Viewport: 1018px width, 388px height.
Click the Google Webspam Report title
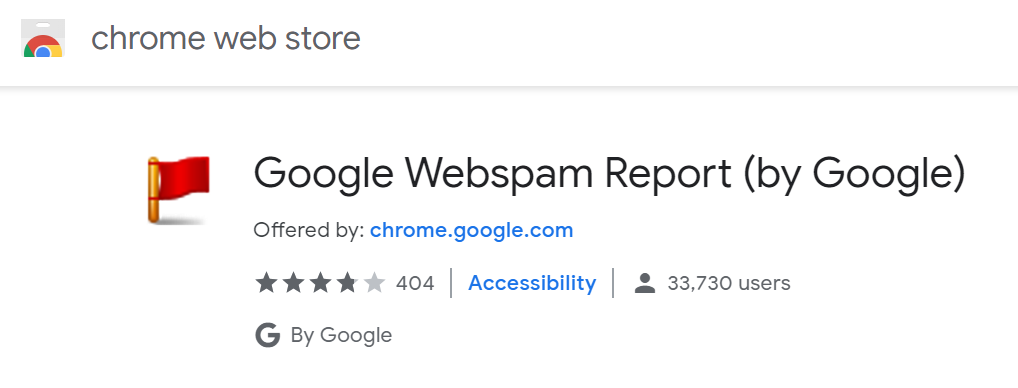tap(609, 175)
